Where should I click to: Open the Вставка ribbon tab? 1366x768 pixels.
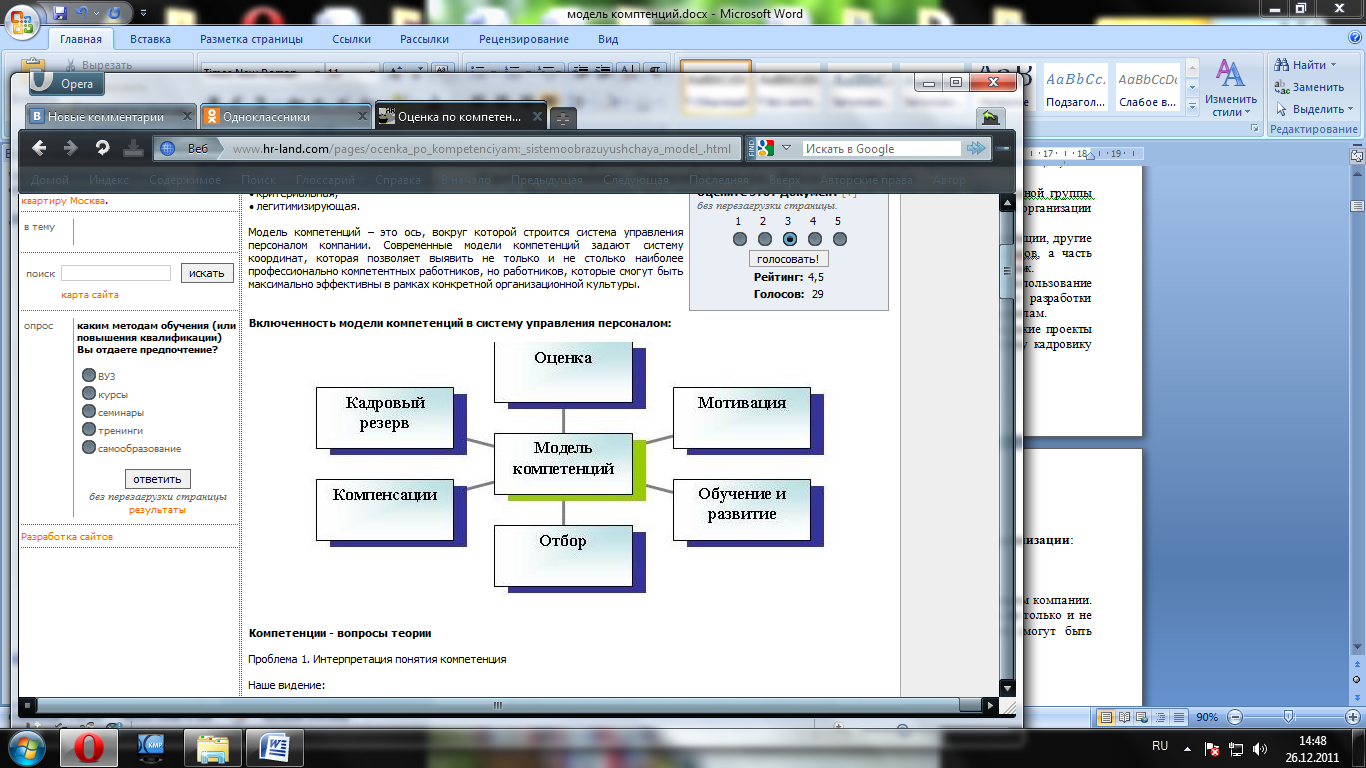[150, 39]
